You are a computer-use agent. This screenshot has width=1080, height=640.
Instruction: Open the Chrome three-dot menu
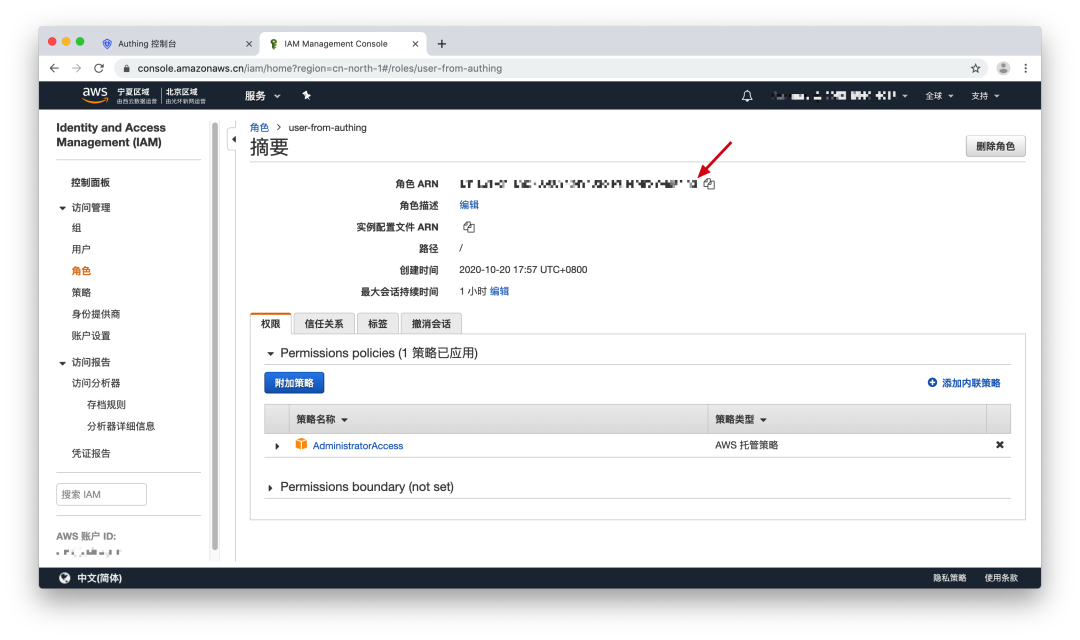coord(1026,68)
